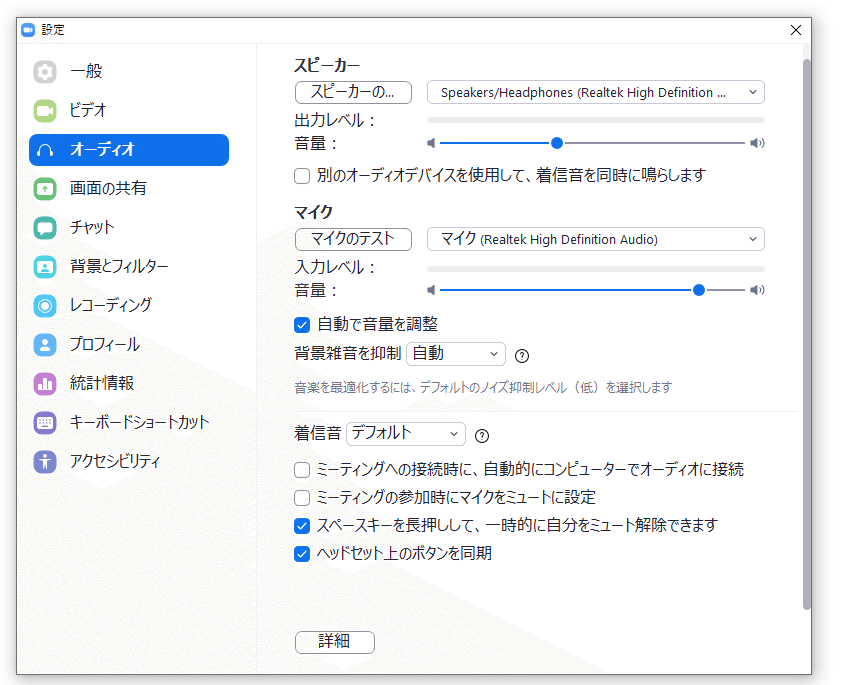841x685 pixels.
Task: Open the チャット speech bubble icon
Action: [44, 227]
